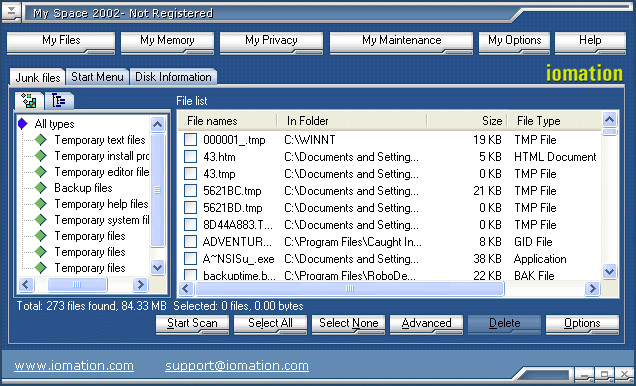Click the type tree scroll left arrow

26,284
